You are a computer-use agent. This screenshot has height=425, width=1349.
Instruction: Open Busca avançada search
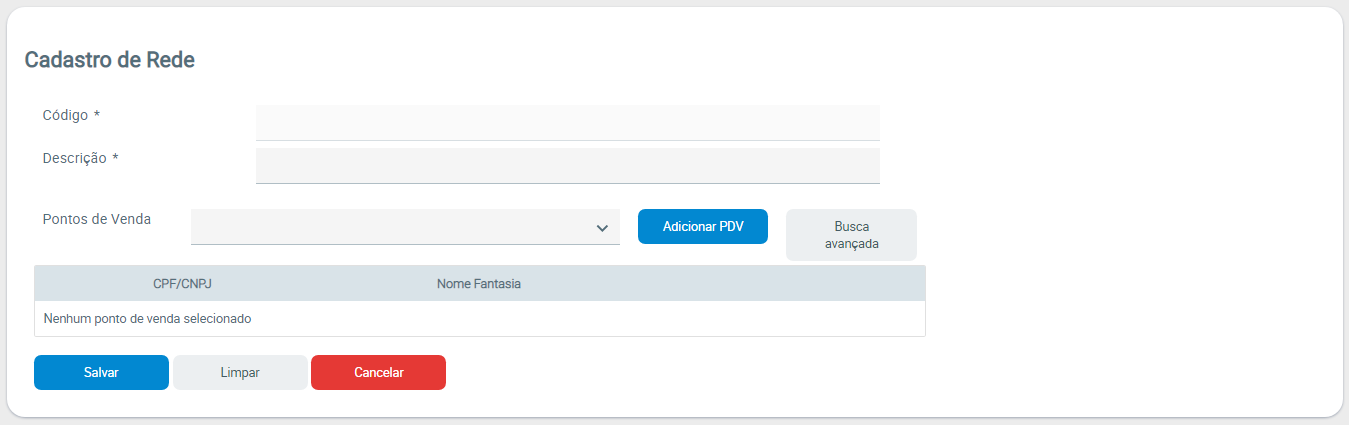pos(851,235)
